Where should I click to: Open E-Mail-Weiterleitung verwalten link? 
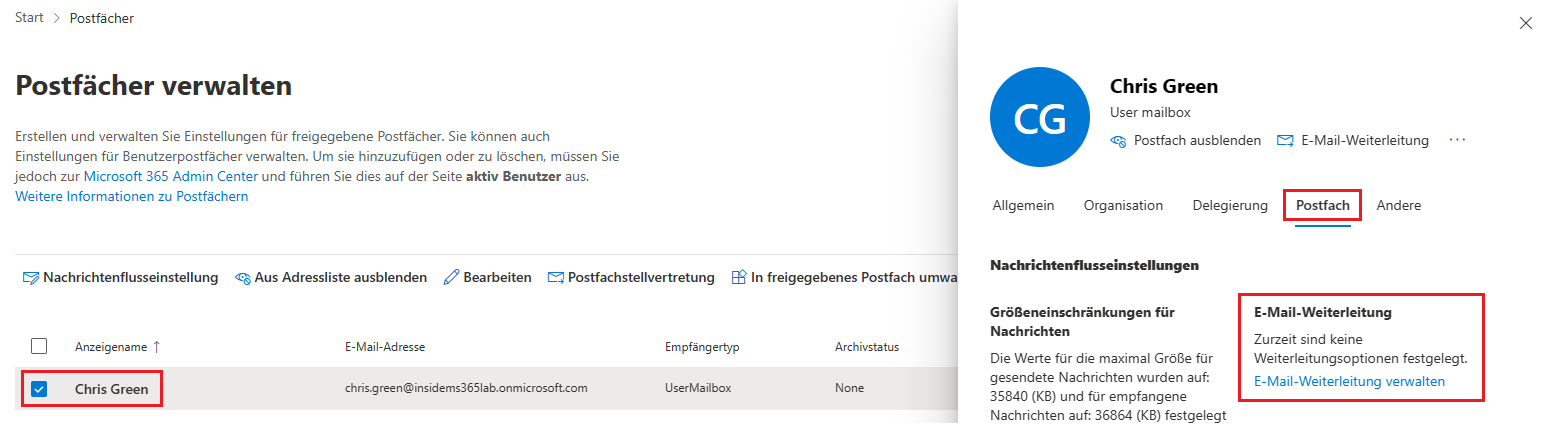pyautogui.click(x=1349, y=381)
